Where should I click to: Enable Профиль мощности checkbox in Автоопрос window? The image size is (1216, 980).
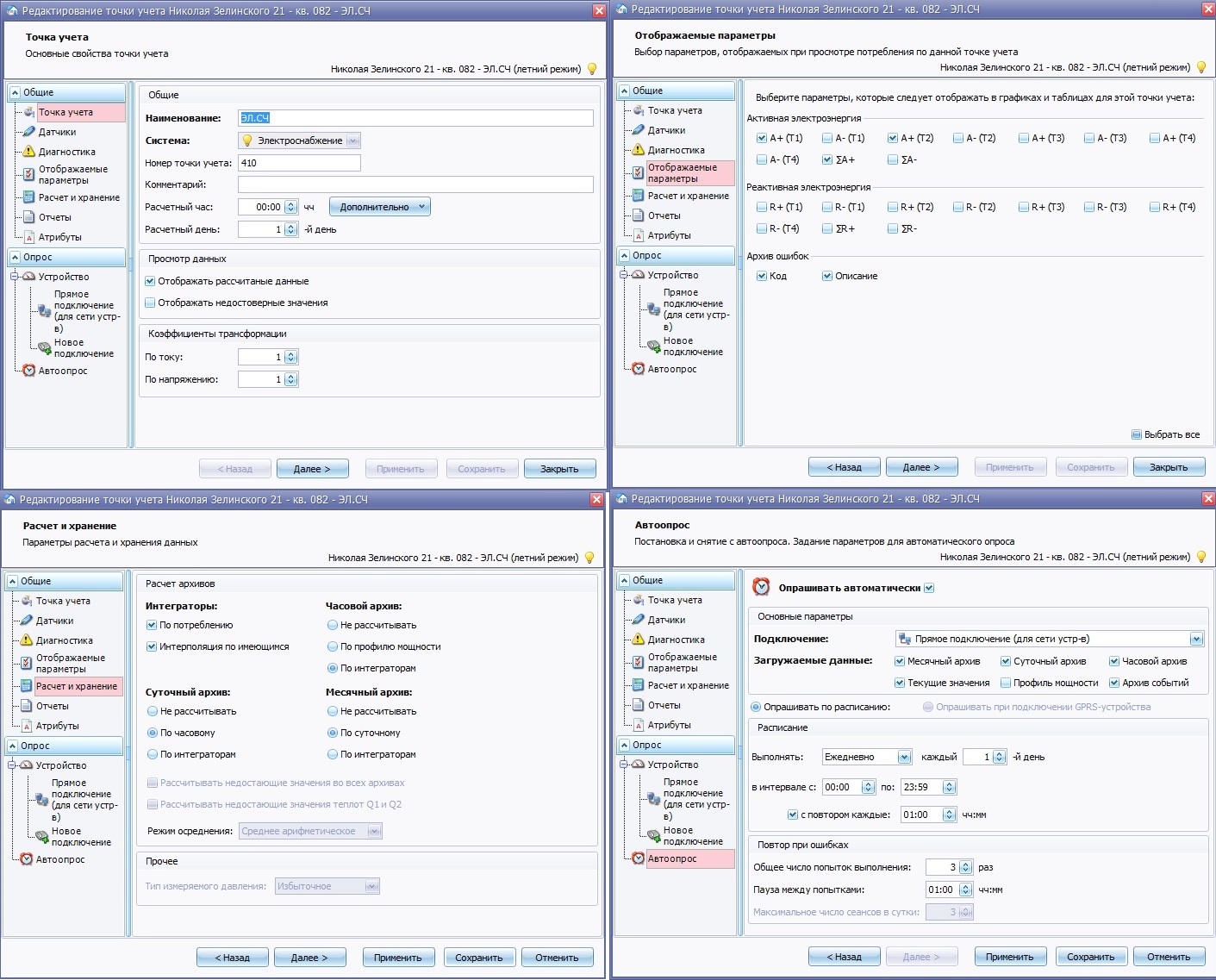1005,683
